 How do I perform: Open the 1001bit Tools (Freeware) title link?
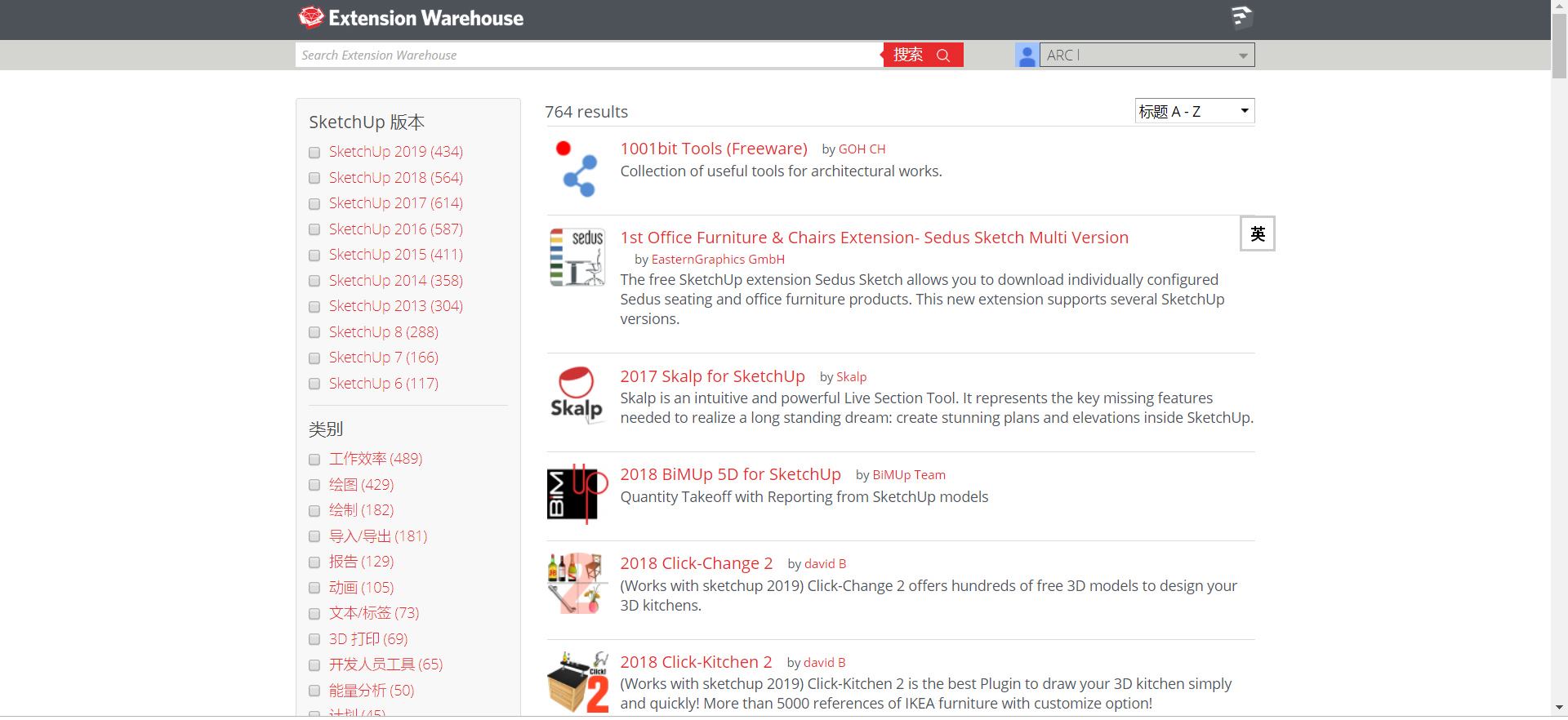coord(714,149)
